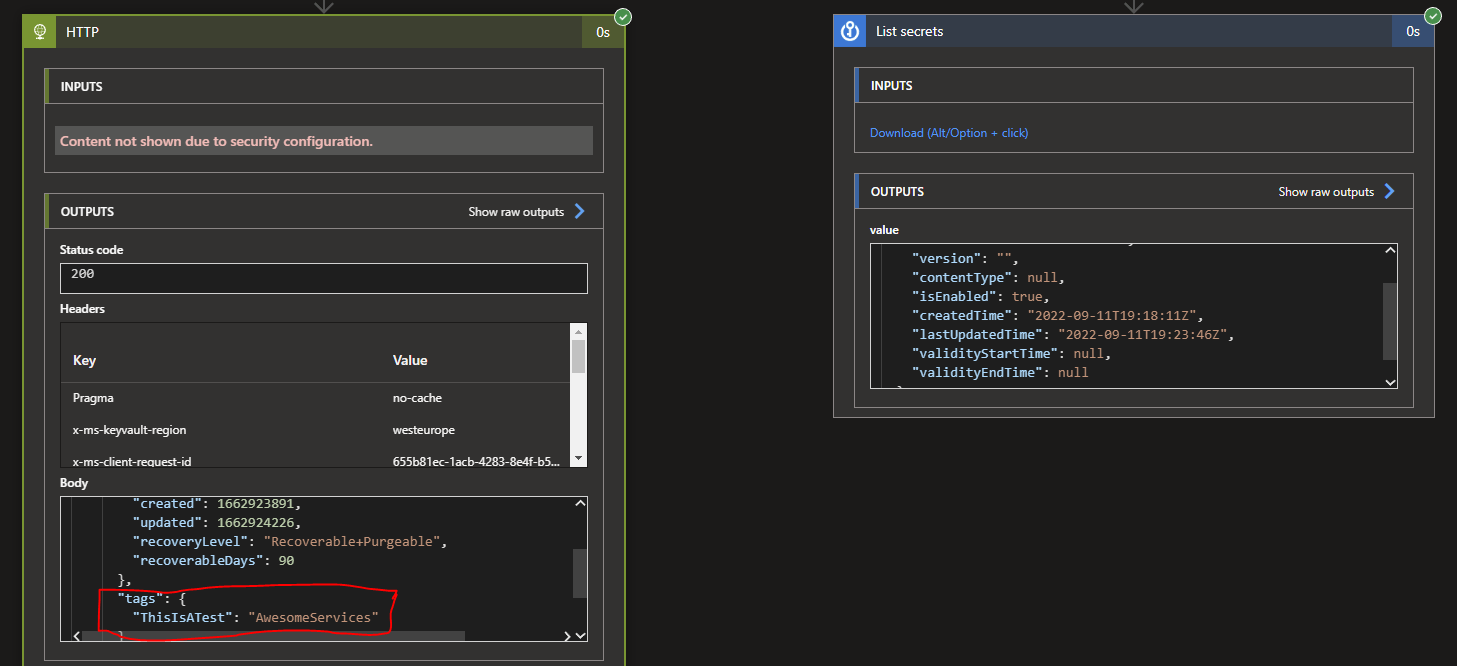Click the chevron next to List secrets Show raw outputs
Screen dimensions: 1457x666
click(x=1389, y=191)
